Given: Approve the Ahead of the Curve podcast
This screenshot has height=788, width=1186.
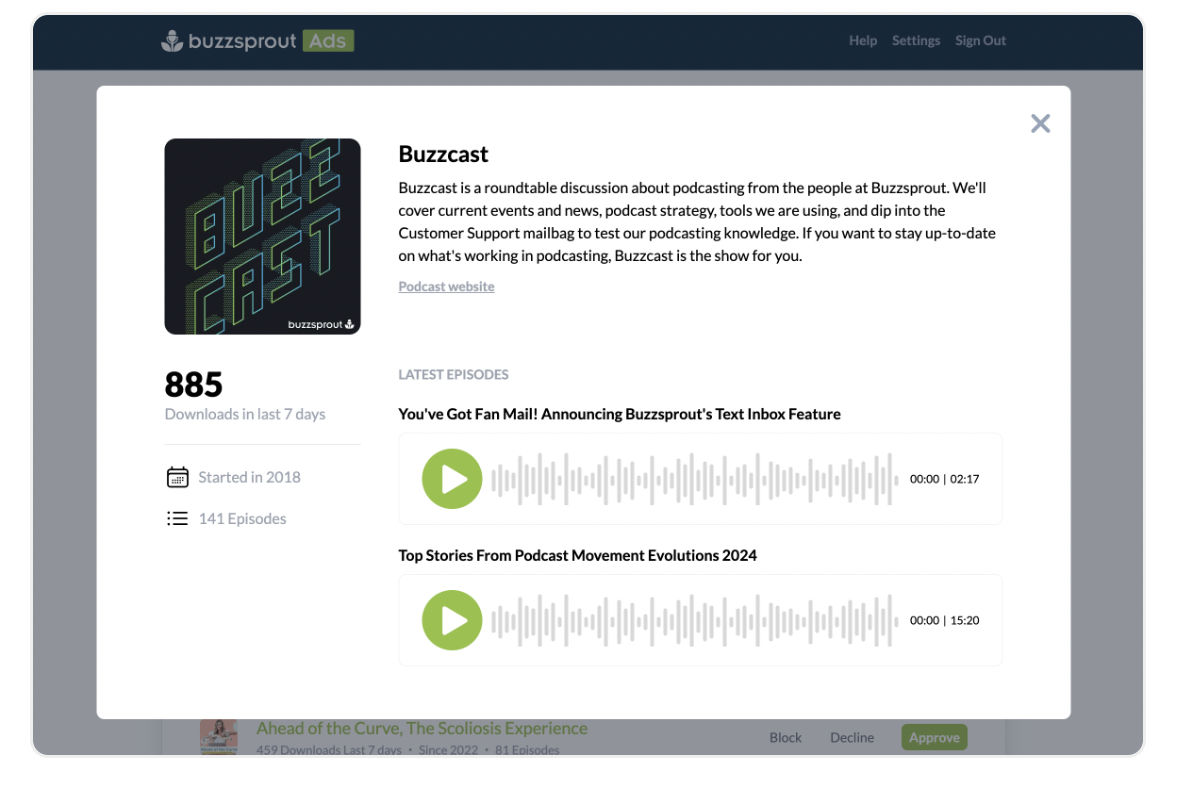Looking at the screenshot, I should pyautogui.click(x=934, y=738).
